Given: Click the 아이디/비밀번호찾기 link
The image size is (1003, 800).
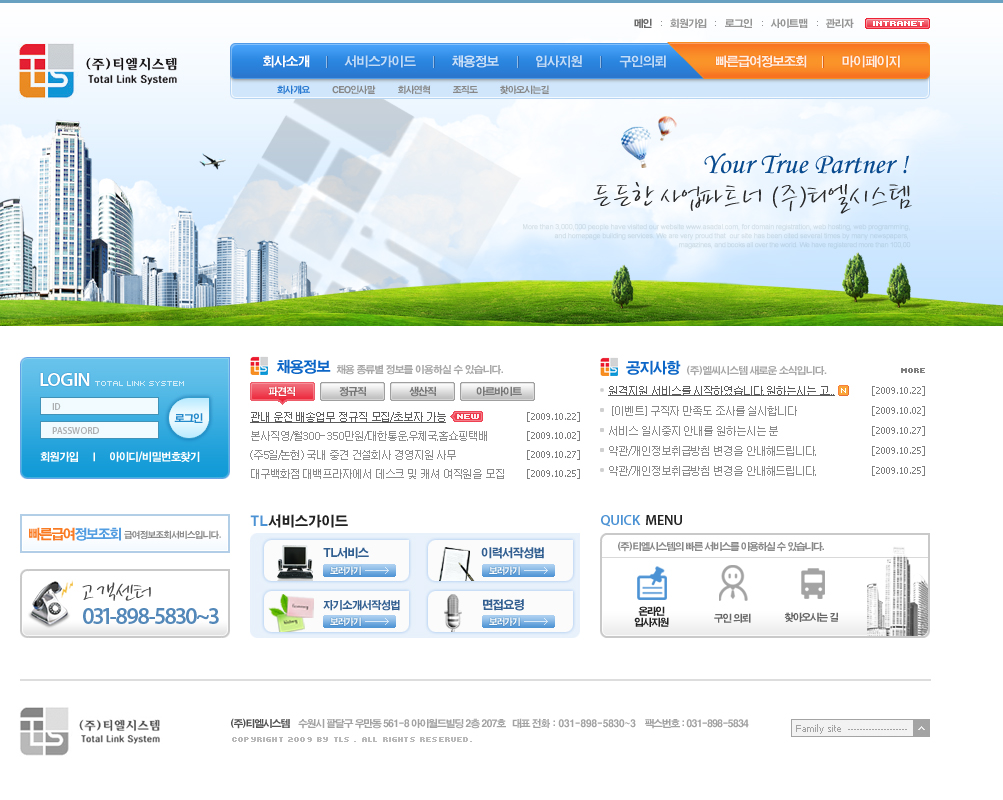Looking at the screenshot, I should [x=154, y=456].
